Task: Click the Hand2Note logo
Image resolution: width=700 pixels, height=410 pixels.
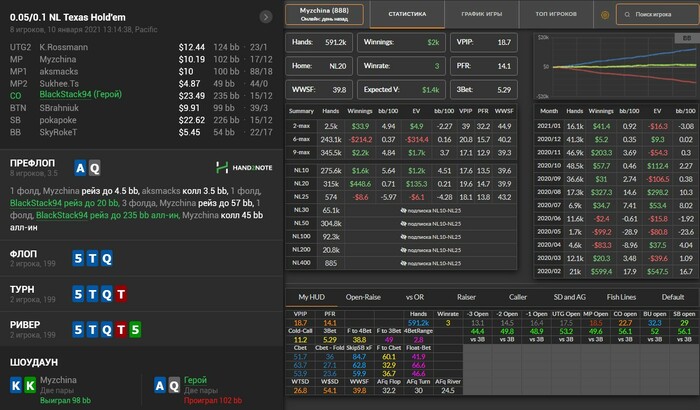Action: click(x=244, y=168)
